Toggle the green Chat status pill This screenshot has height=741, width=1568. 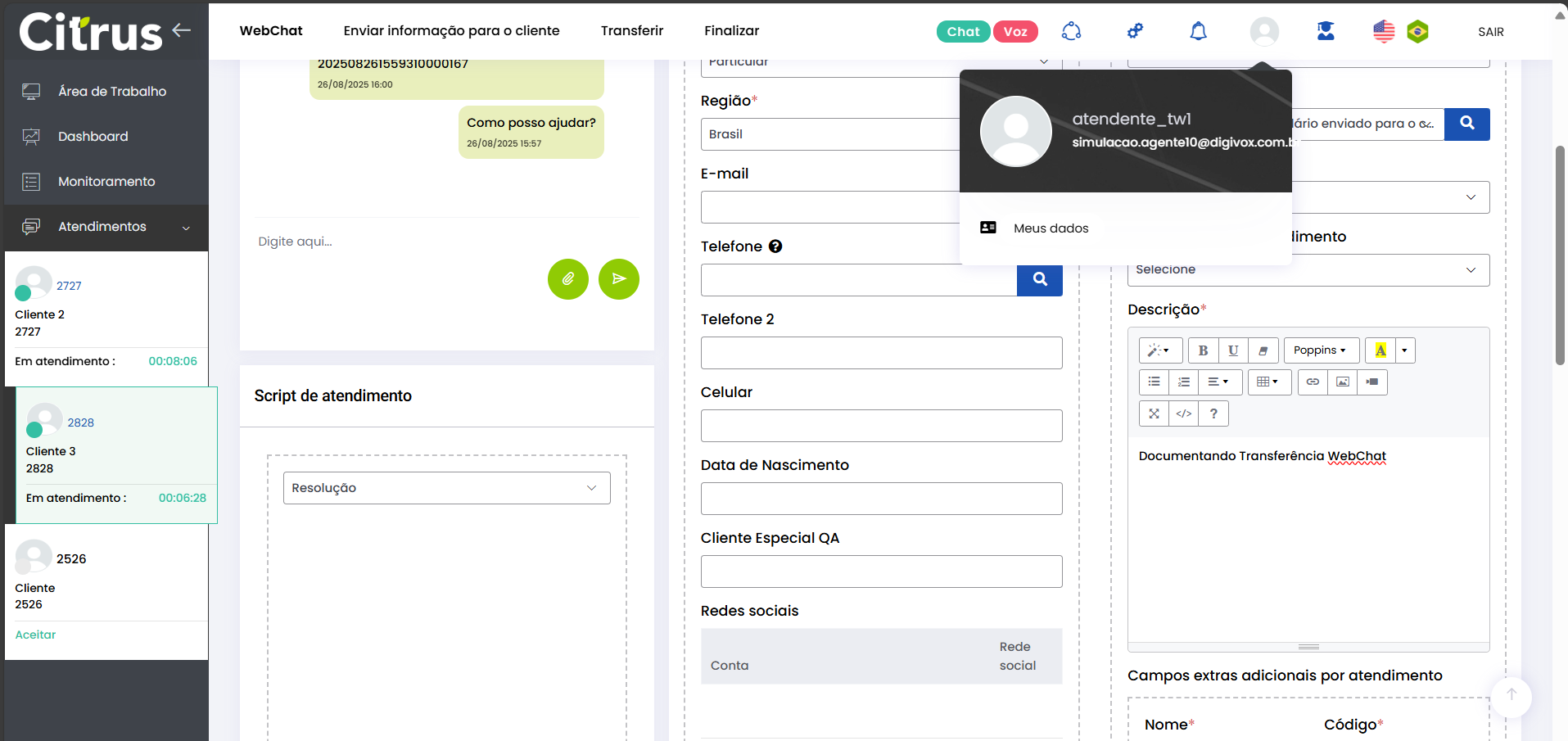coord(963,31)
